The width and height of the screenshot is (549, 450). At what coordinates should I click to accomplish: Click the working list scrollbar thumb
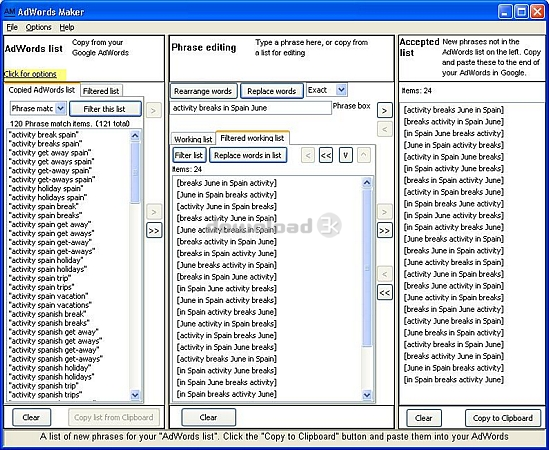click(x=367, y=268)
